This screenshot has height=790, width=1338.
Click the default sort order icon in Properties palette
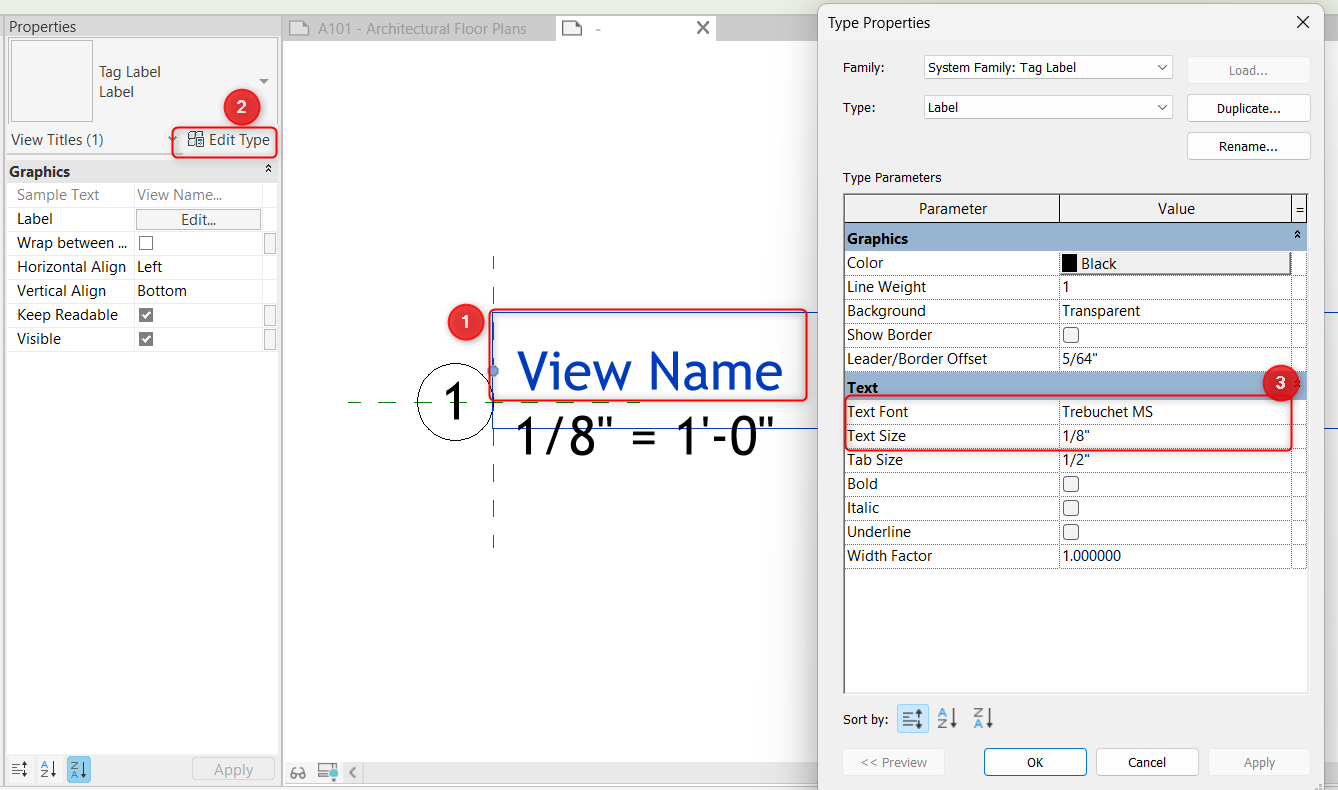[19, 769]
